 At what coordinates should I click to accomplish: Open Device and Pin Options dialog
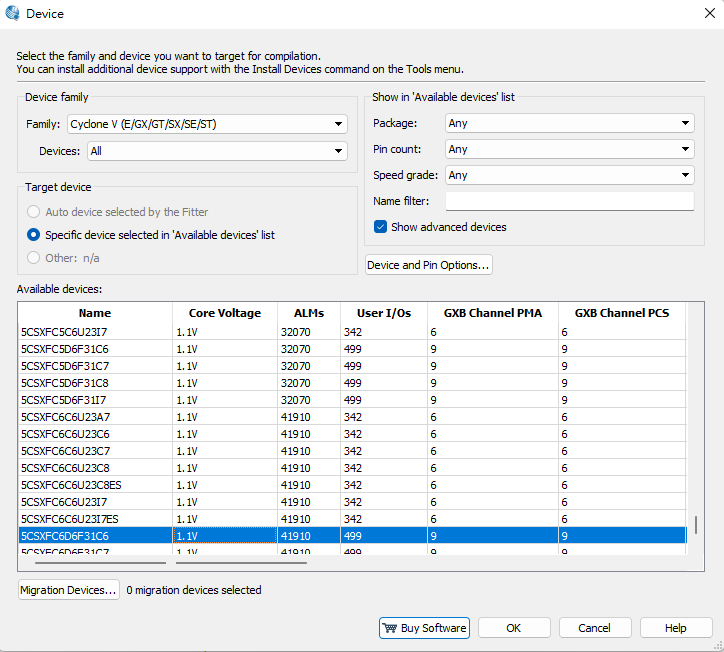pyautogui.click(x=429, y=265)
